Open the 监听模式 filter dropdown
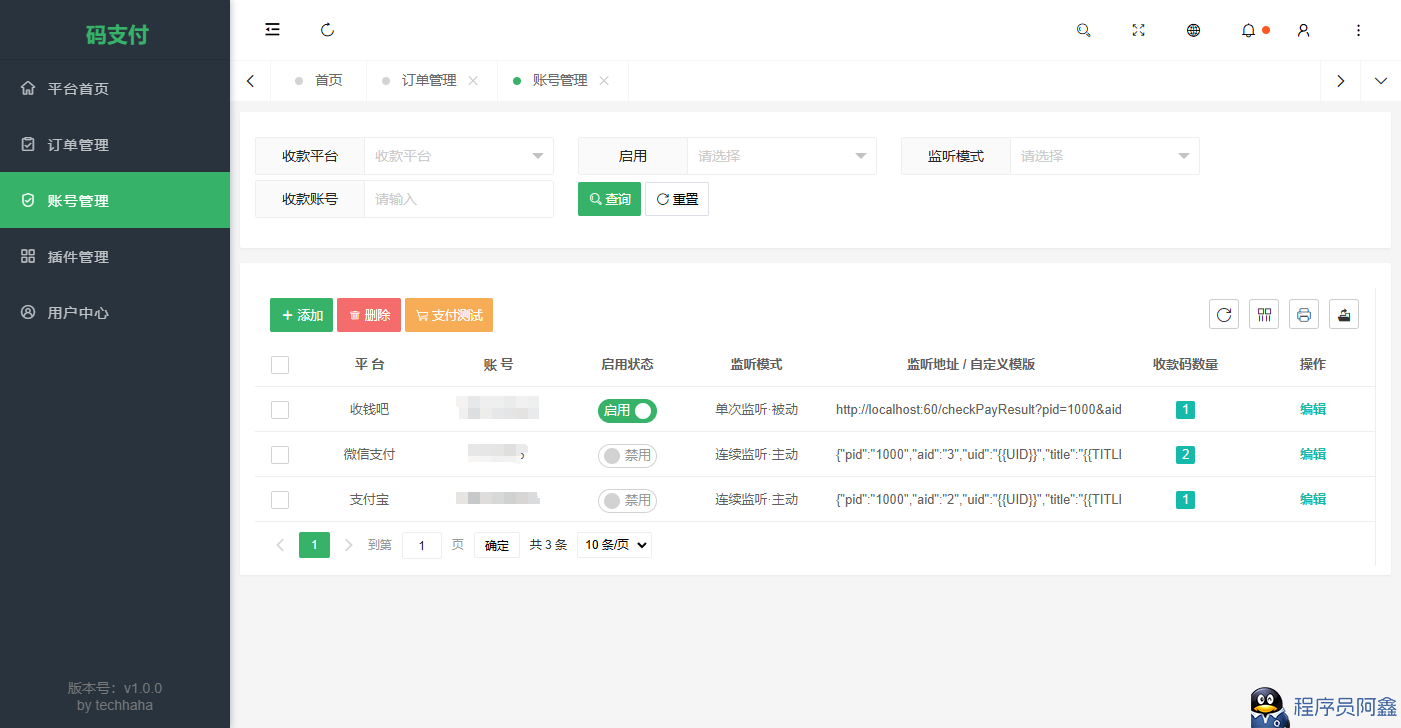Viewport: 1401px width, 728px height. [x=1105, y=156]
